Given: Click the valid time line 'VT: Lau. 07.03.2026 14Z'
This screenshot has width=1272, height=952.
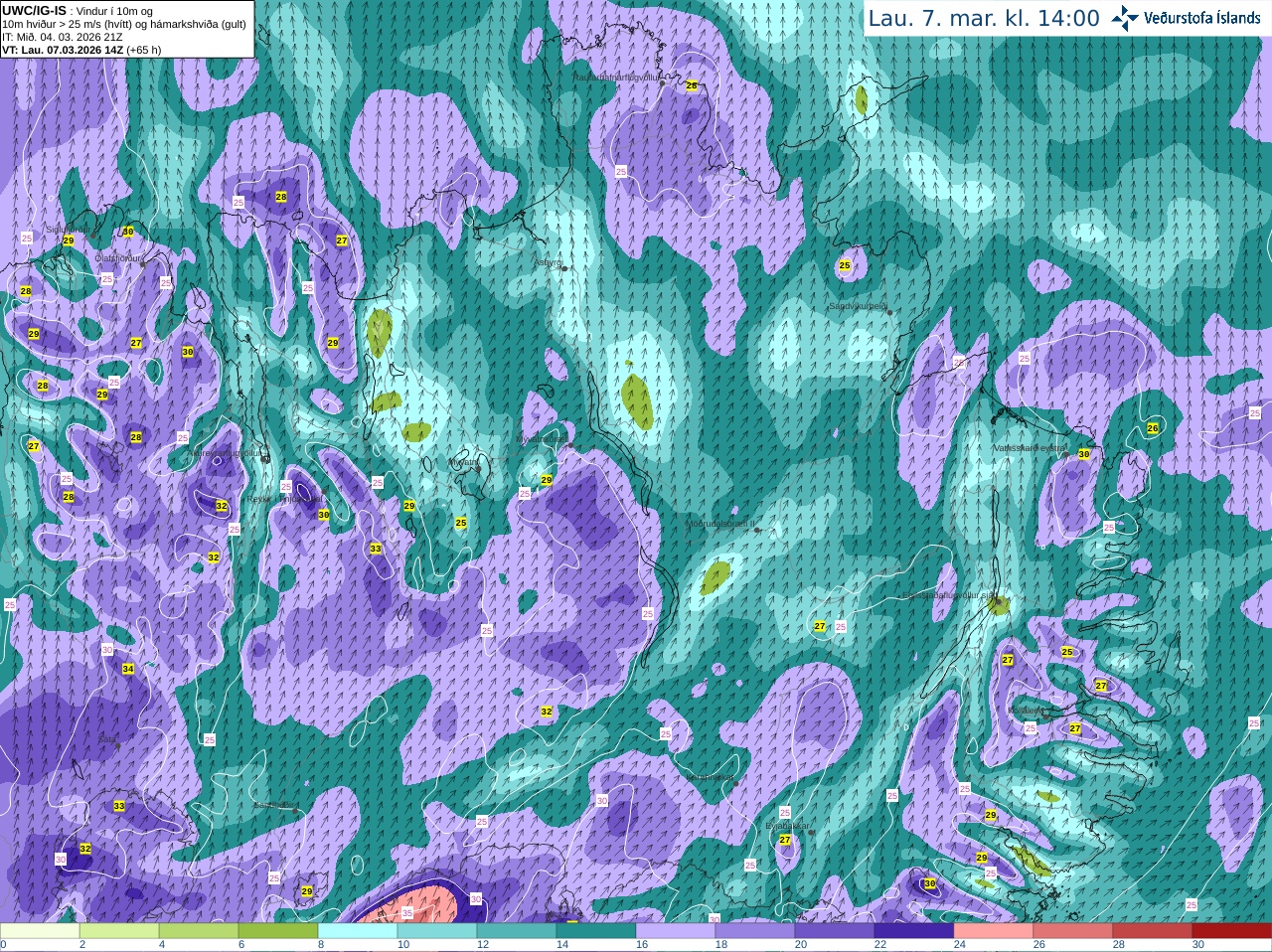Looking at the screenshot, I should point(63,49).
